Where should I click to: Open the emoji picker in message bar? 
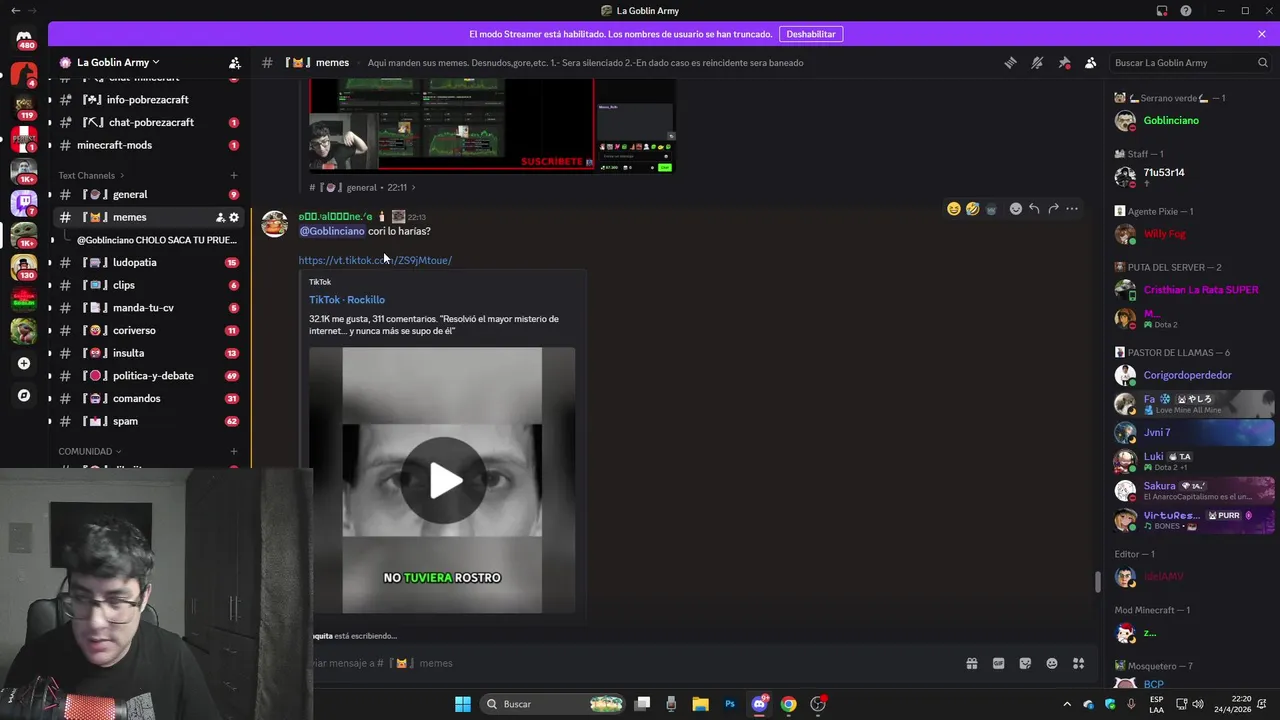tap(1052, 663)
